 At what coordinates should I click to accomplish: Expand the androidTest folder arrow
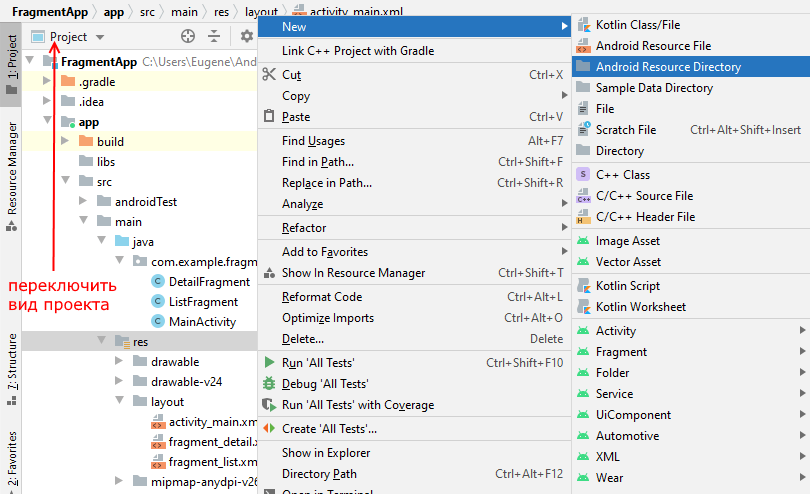click(84, 202)
